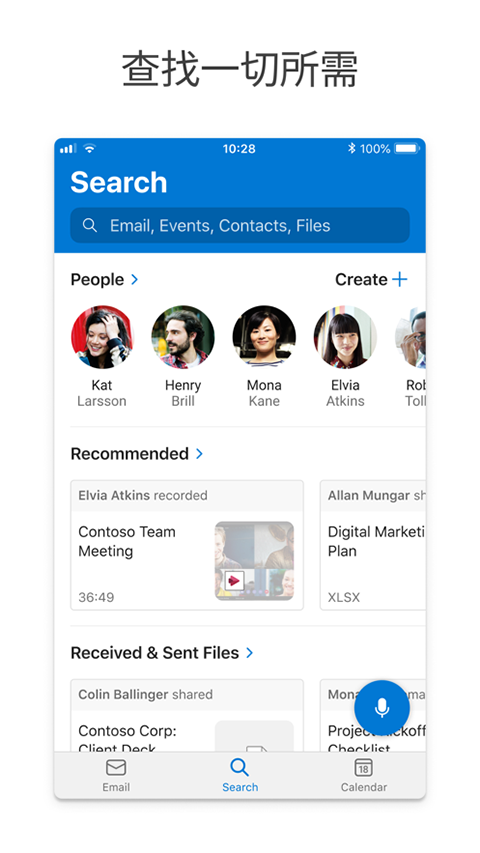This screenshot has width=480, height=853.
Task: Expand the People section chevron
Action: coord(134,279)
